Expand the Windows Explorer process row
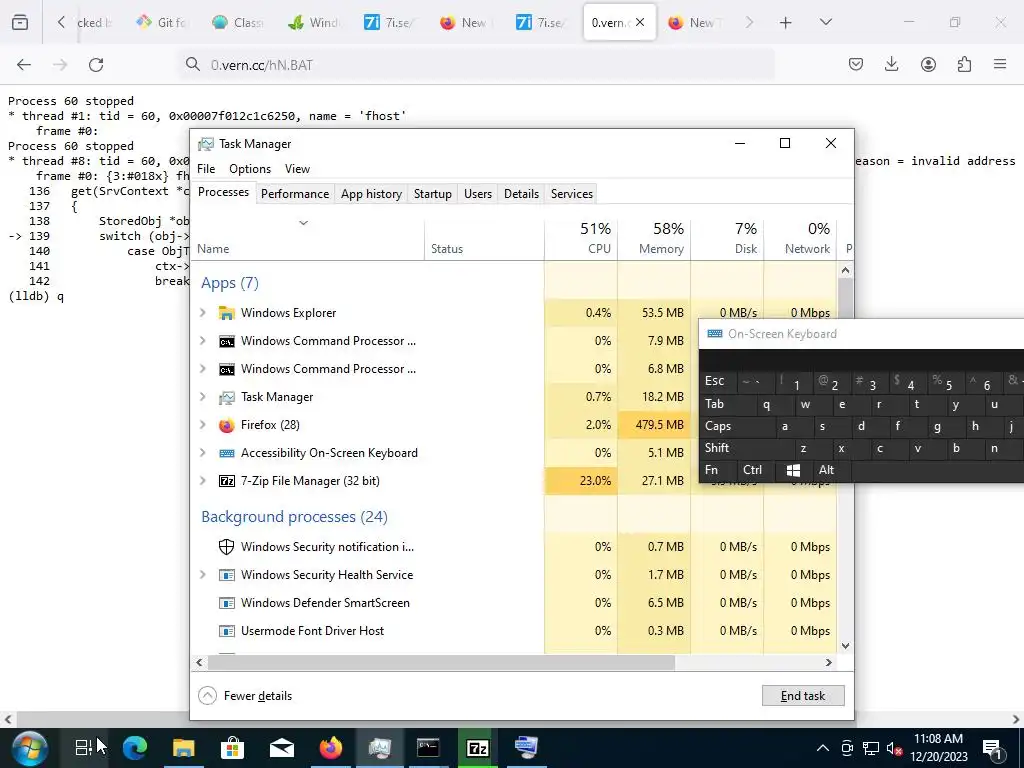The width and height of the screenshot is (1024, 768). click(x=202, y=313)
